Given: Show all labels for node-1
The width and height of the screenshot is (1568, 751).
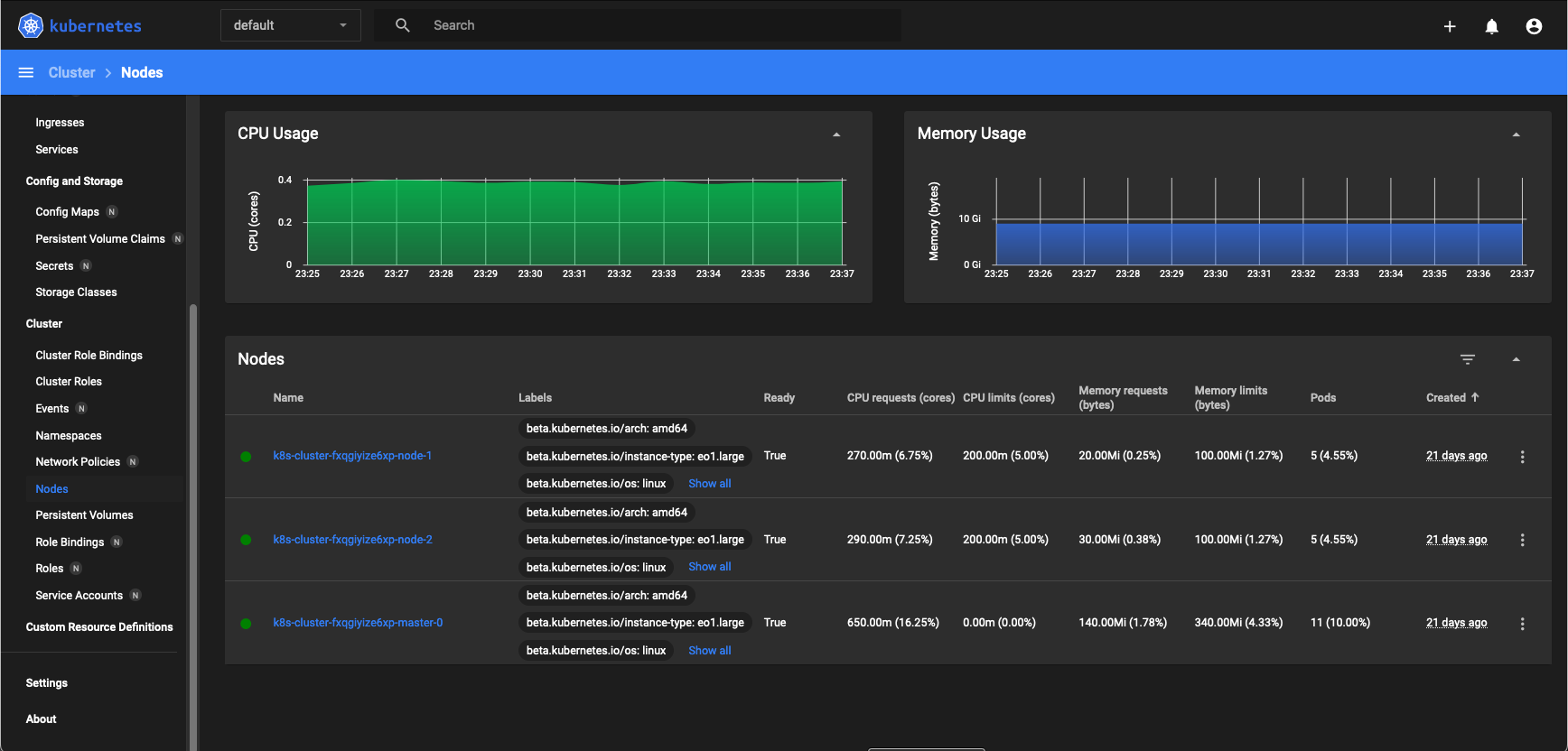Looking at the screenshot, I should pos(709,484).
